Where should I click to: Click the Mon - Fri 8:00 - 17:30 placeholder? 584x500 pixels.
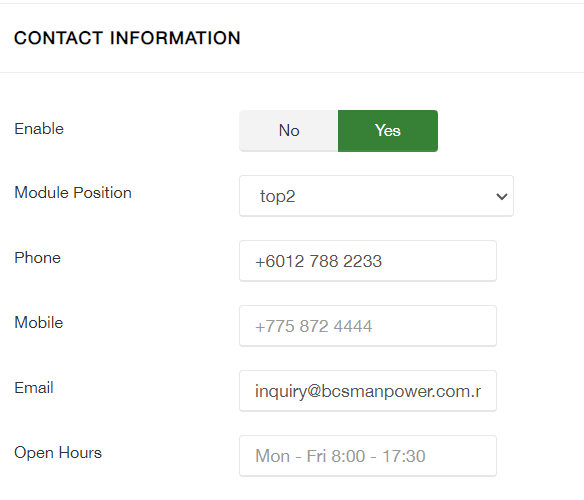[x=340, y=456]
